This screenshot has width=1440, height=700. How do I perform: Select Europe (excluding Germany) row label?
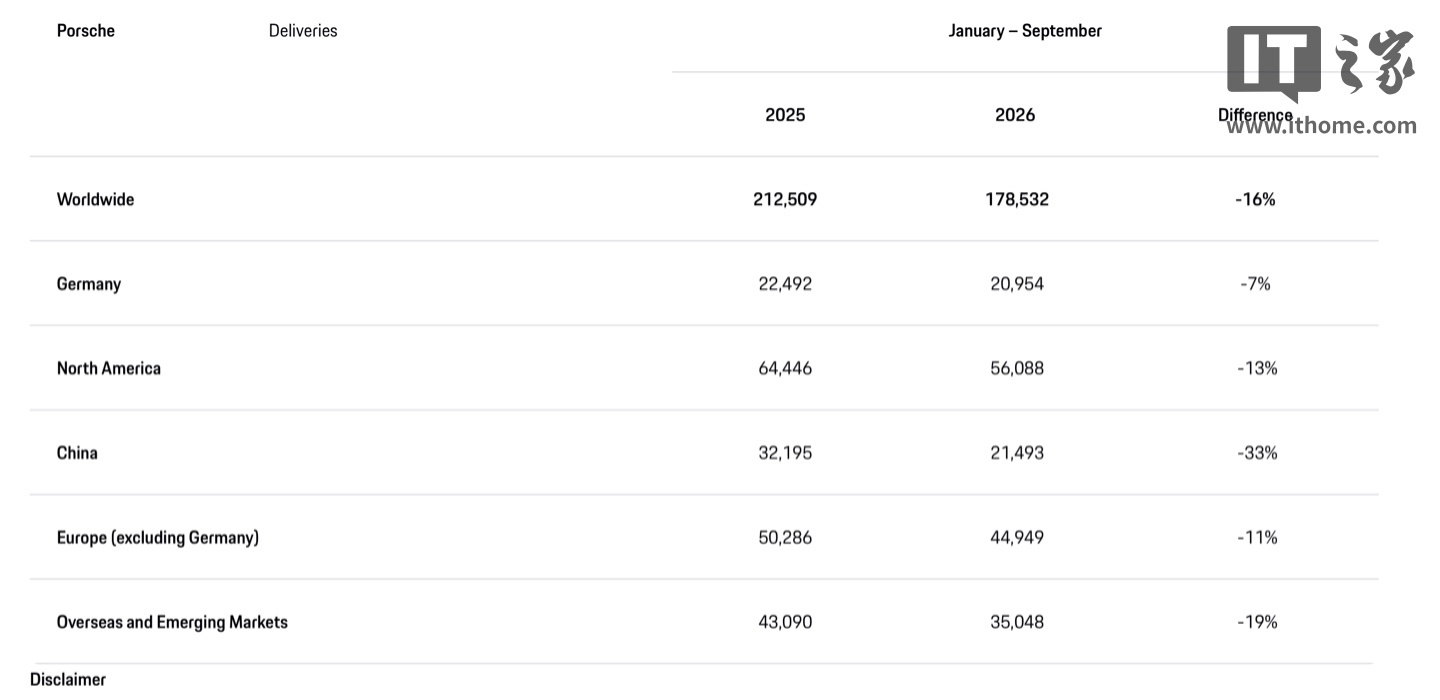pos(158,538)
